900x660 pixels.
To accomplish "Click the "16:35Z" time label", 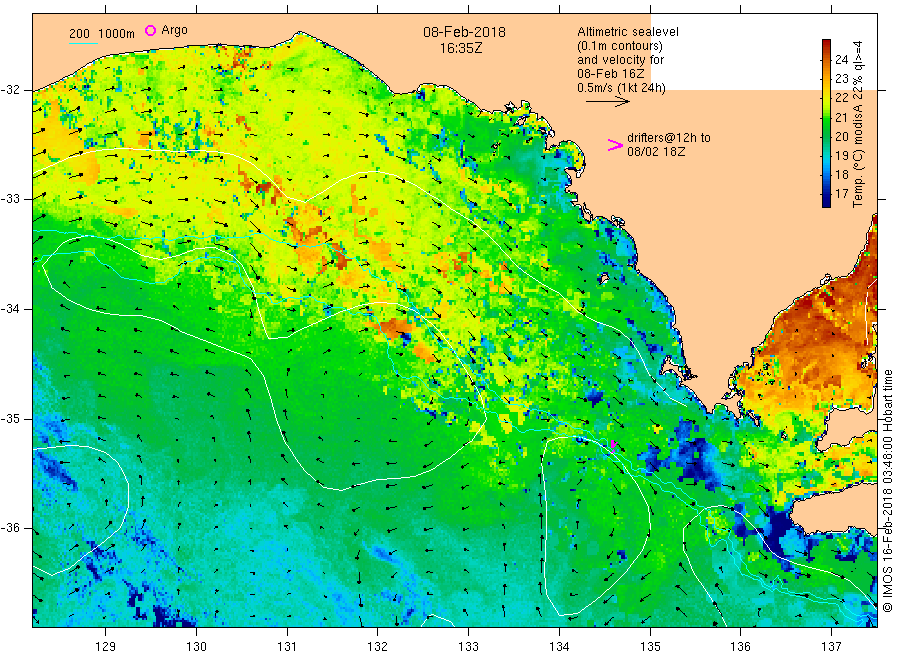I will 461,48.
